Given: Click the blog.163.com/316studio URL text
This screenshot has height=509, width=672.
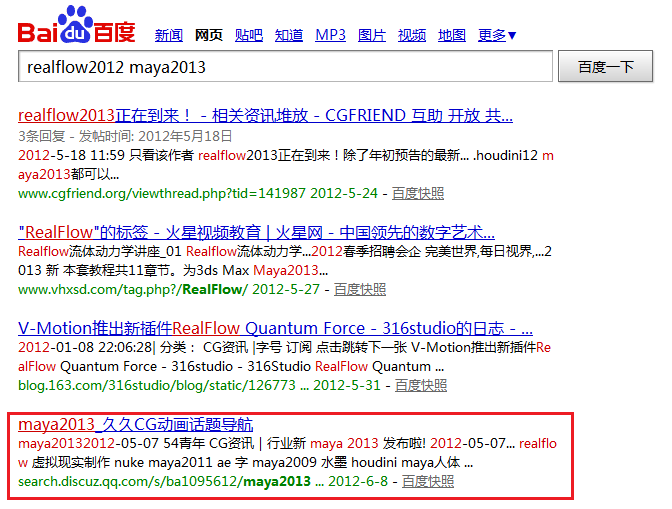Looking at the screenshot, I should click(x=157, y=385).
